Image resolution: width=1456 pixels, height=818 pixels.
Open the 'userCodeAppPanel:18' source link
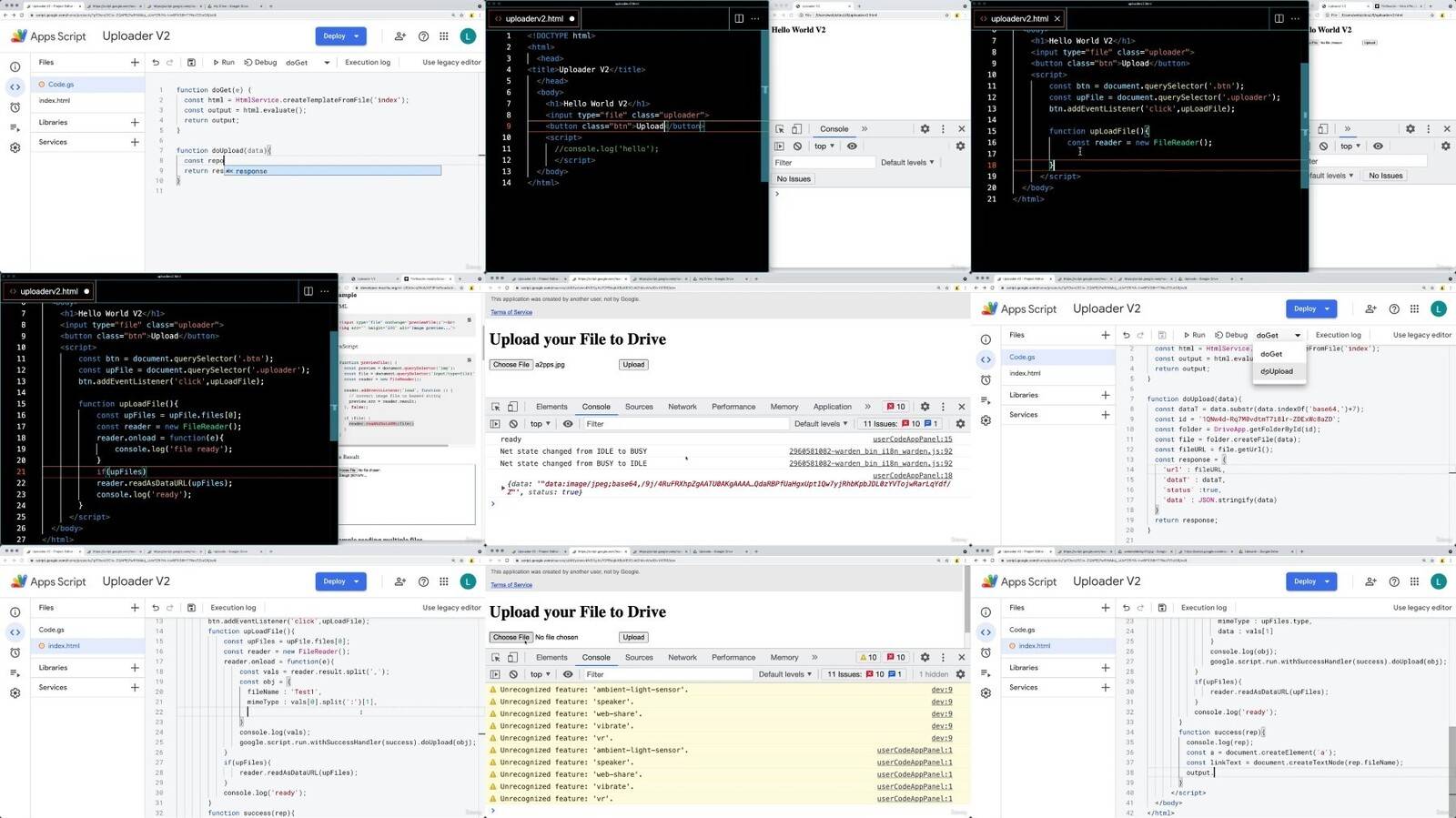click(913, 476)
